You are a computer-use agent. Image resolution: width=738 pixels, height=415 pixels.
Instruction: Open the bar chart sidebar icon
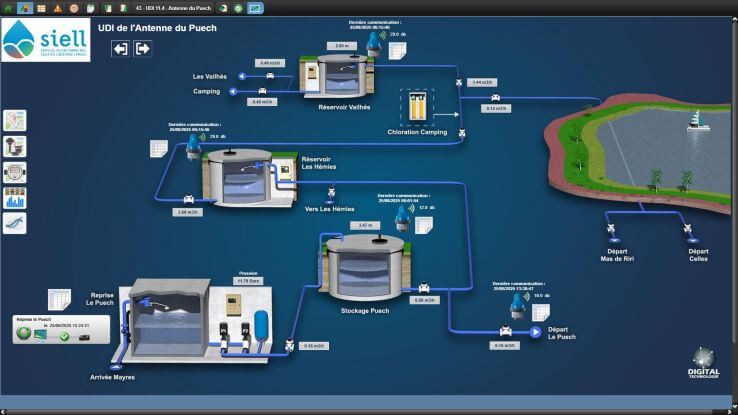pos(15,198)
